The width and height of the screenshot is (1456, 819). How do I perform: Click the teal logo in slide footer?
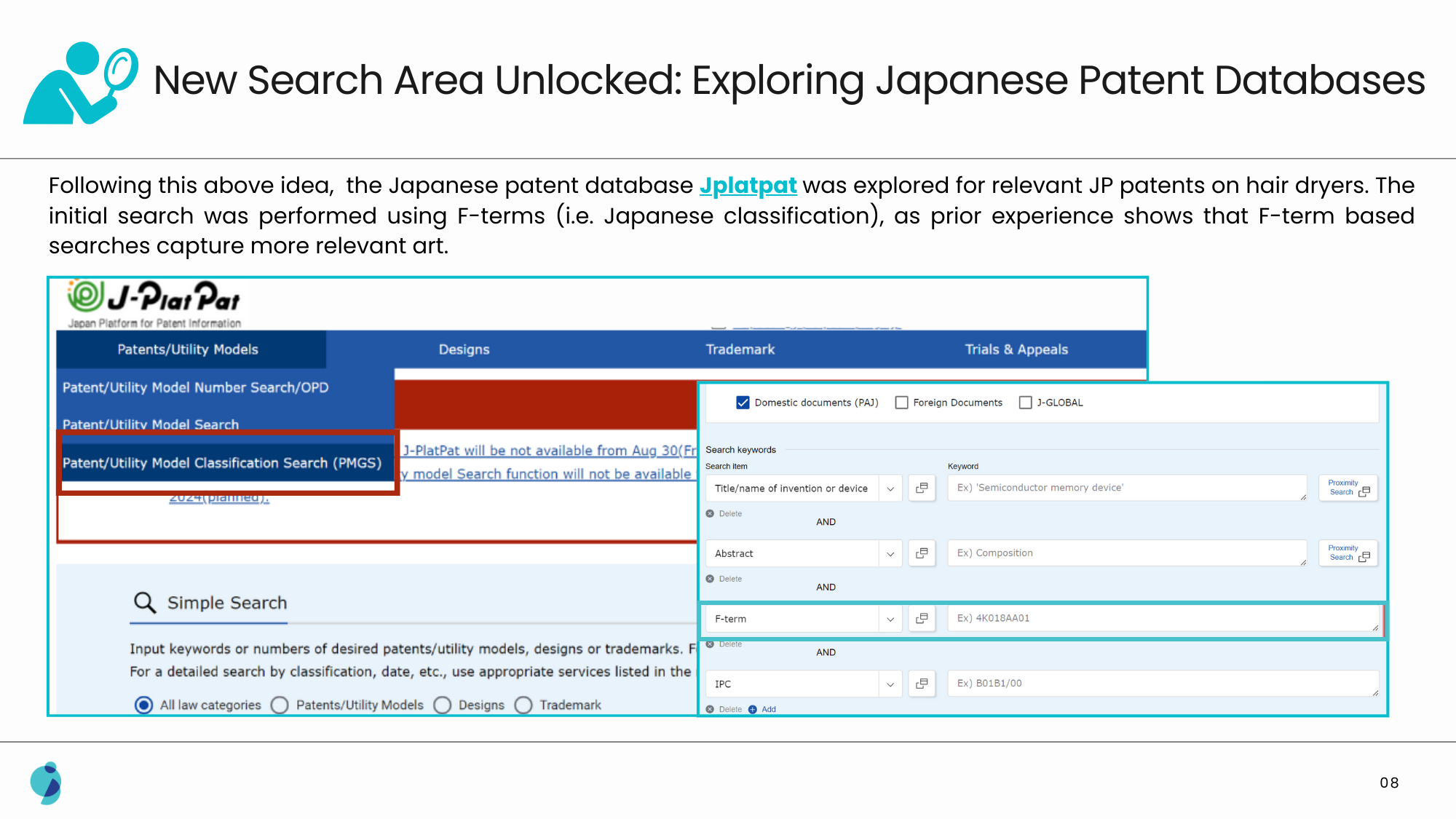[46, 783]
